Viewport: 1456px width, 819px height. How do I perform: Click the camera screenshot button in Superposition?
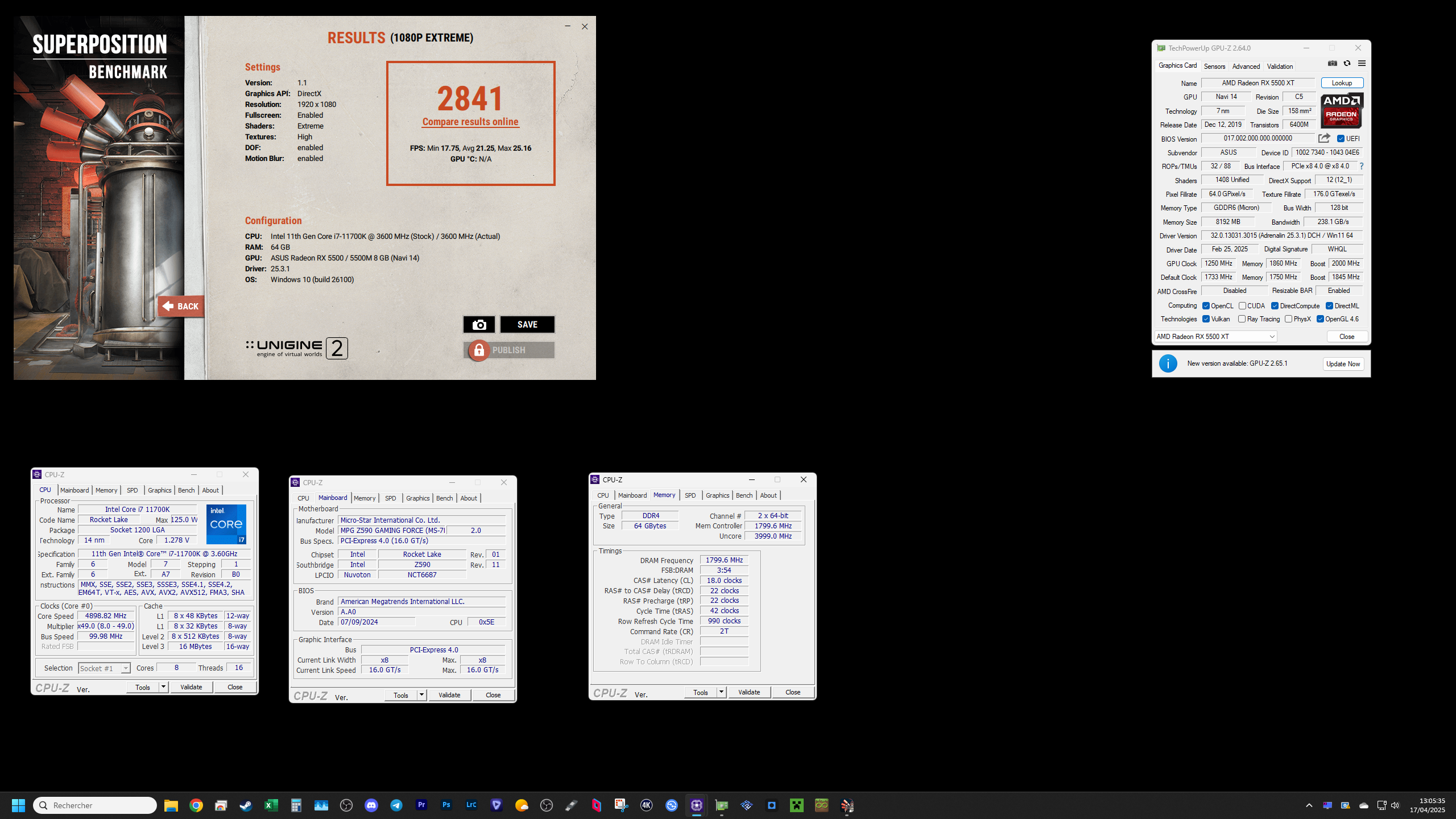[x=479, y=324]
